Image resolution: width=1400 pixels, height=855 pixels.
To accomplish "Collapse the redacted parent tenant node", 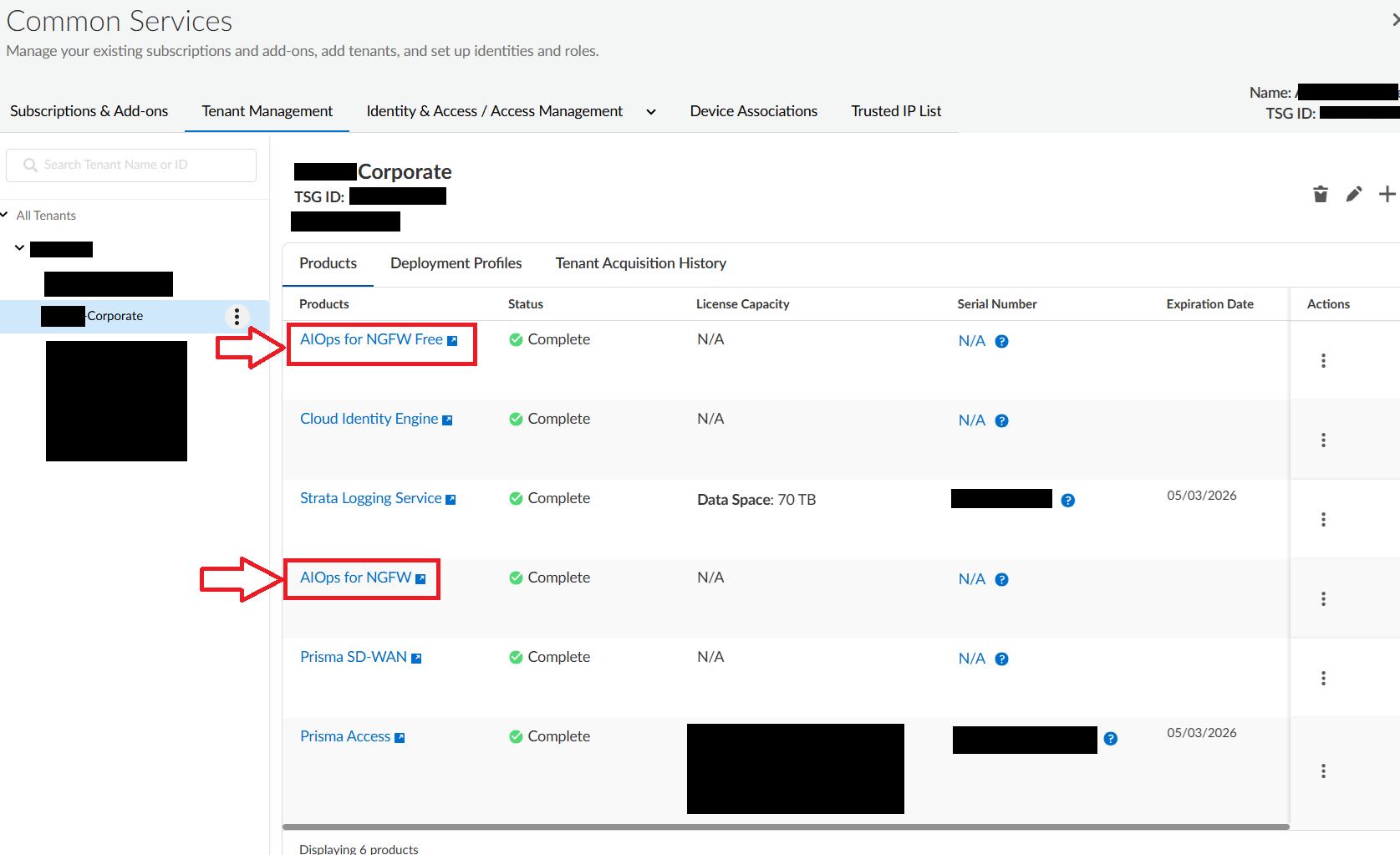I will tap(19, 248).
